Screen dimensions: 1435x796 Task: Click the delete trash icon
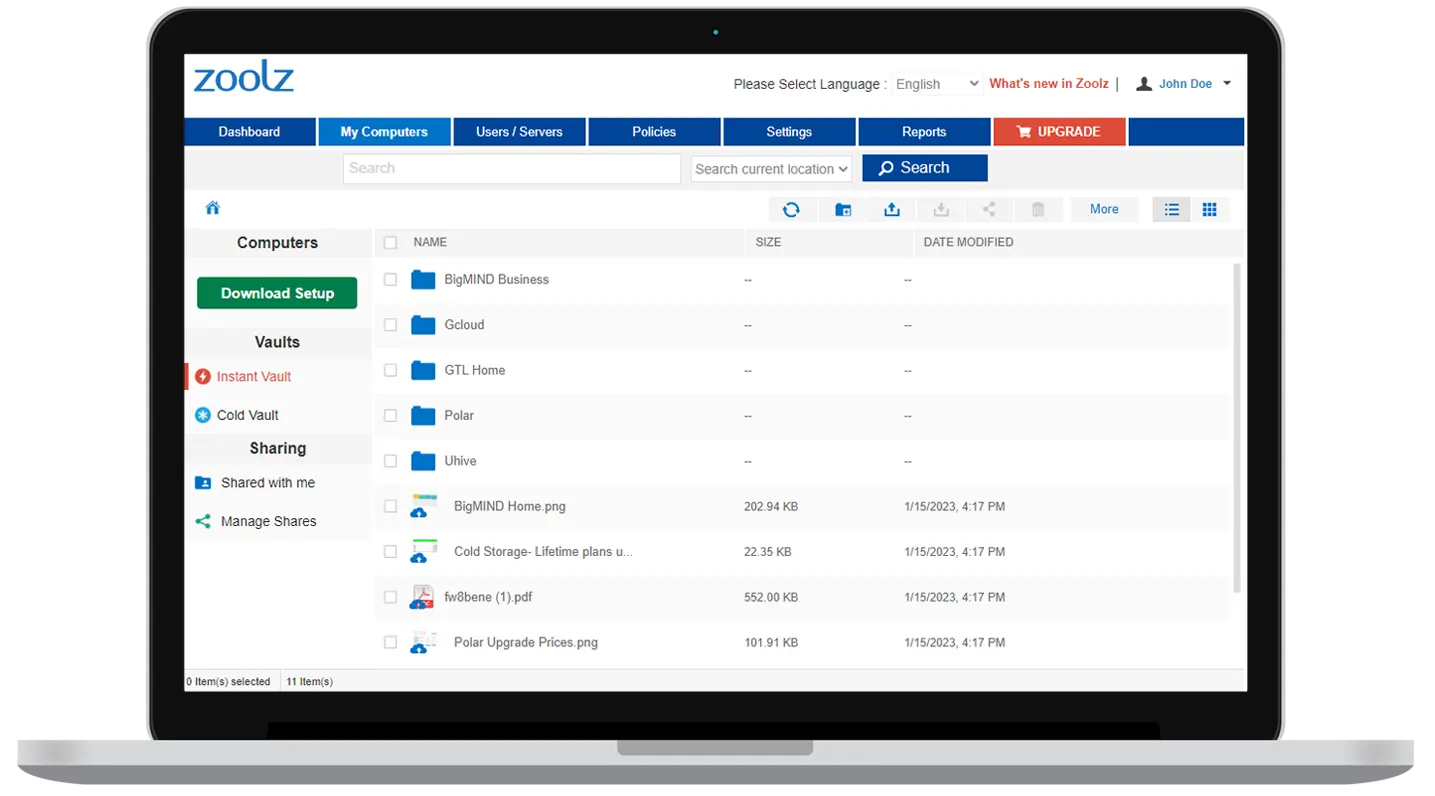[1038, 209]
